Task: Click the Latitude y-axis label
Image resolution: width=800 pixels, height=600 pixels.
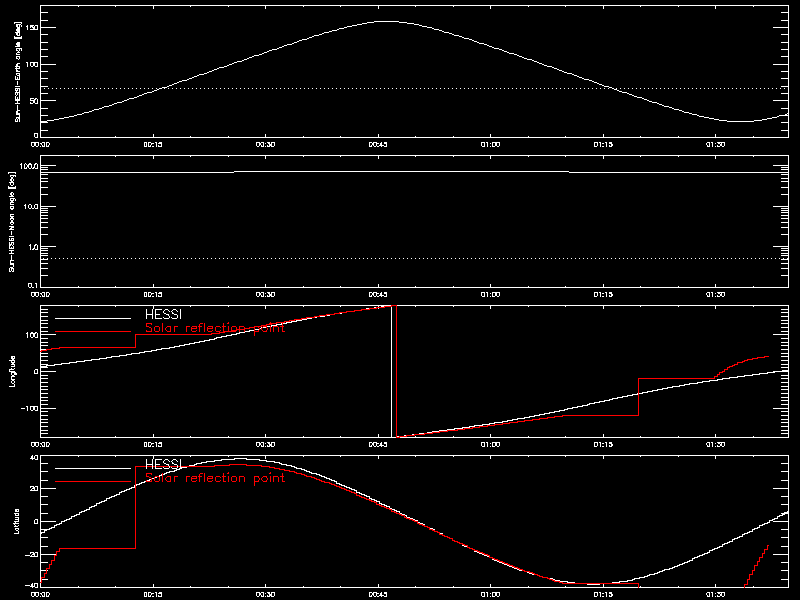Action: pos(16,521)
